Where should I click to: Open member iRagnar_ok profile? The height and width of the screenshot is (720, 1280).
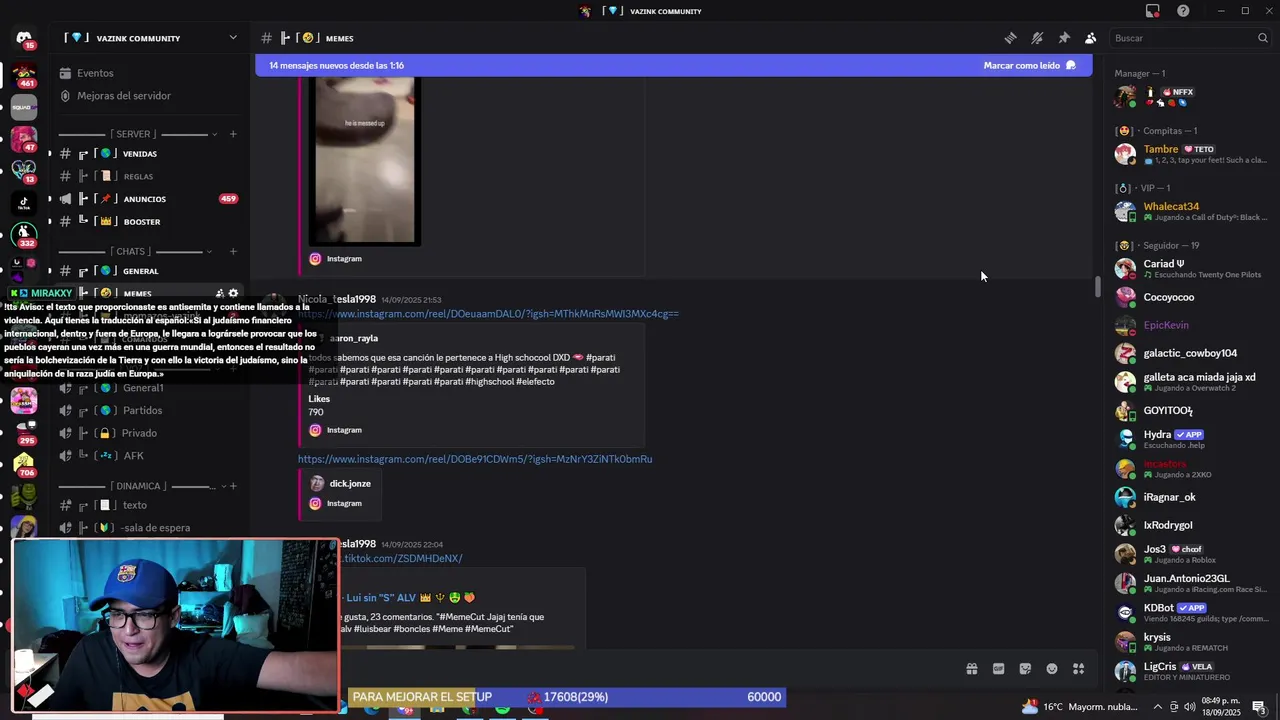1191,497
